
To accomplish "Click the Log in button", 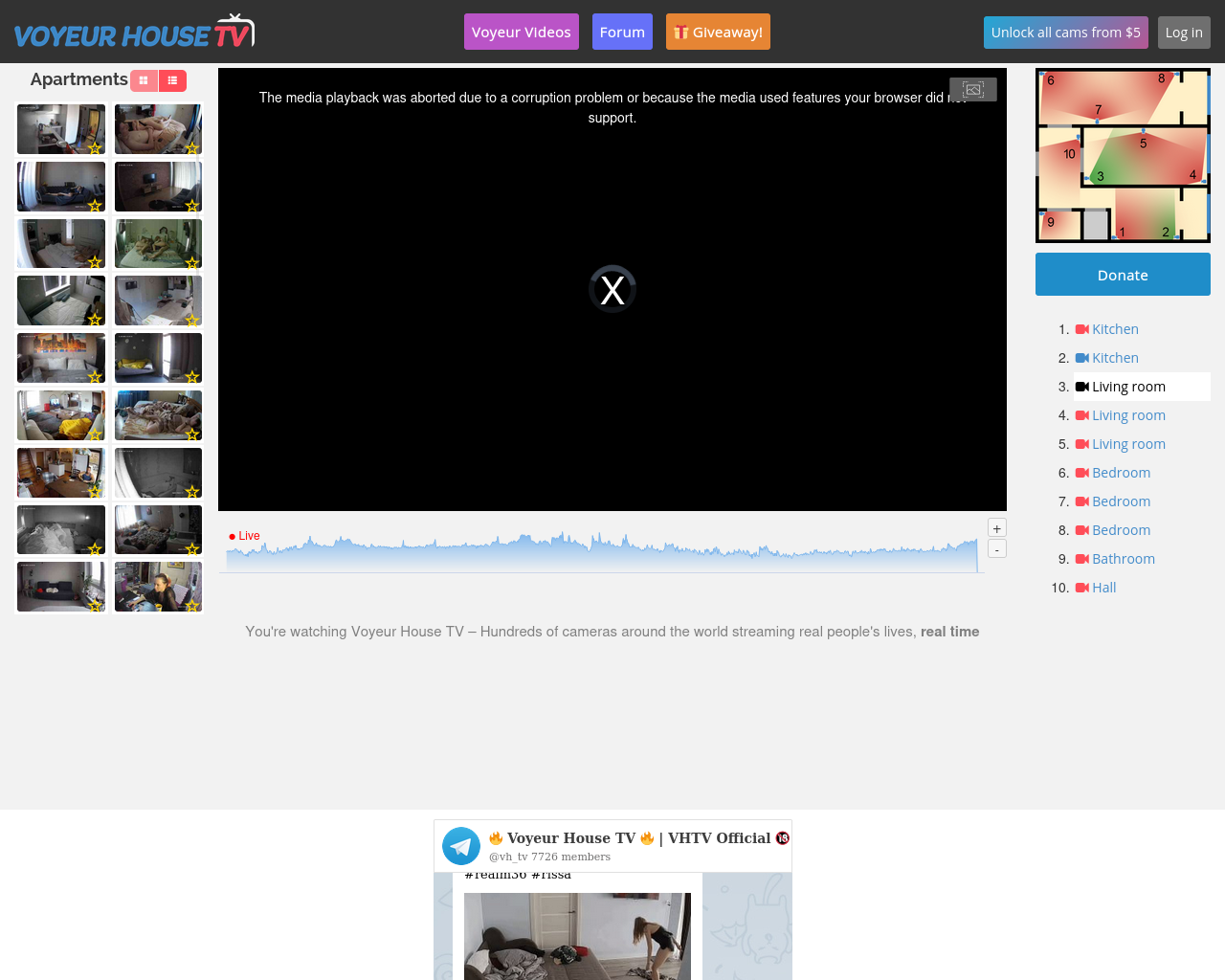I will [x=1184, y=32].
